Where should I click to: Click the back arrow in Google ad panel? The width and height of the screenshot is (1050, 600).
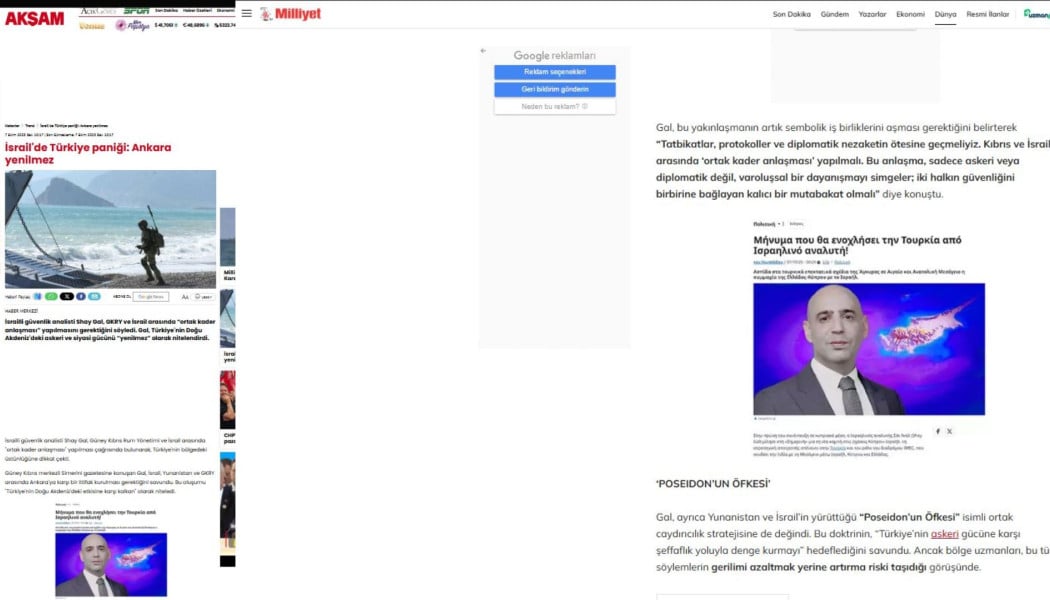(483, 51)
